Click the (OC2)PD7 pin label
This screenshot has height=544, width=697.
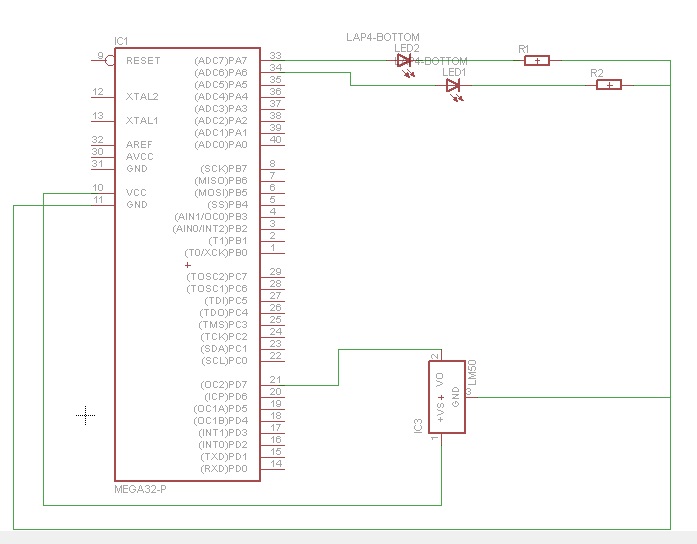[x=224, y=384]
